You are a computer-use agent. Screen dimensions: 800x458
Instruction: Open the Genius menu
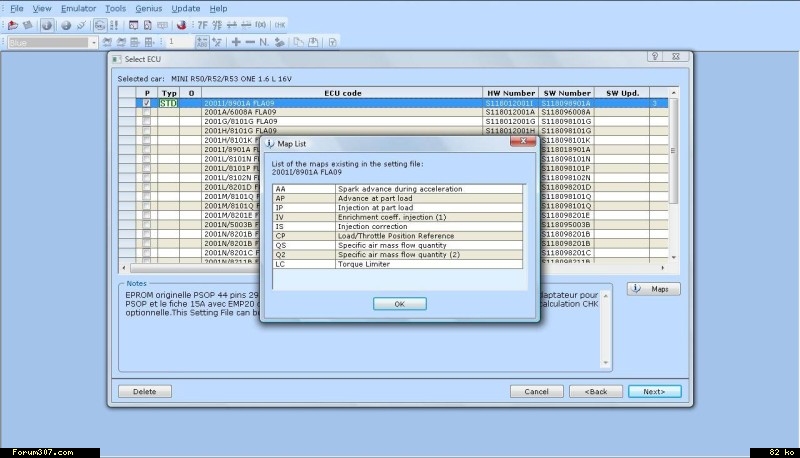pos(150,8)
